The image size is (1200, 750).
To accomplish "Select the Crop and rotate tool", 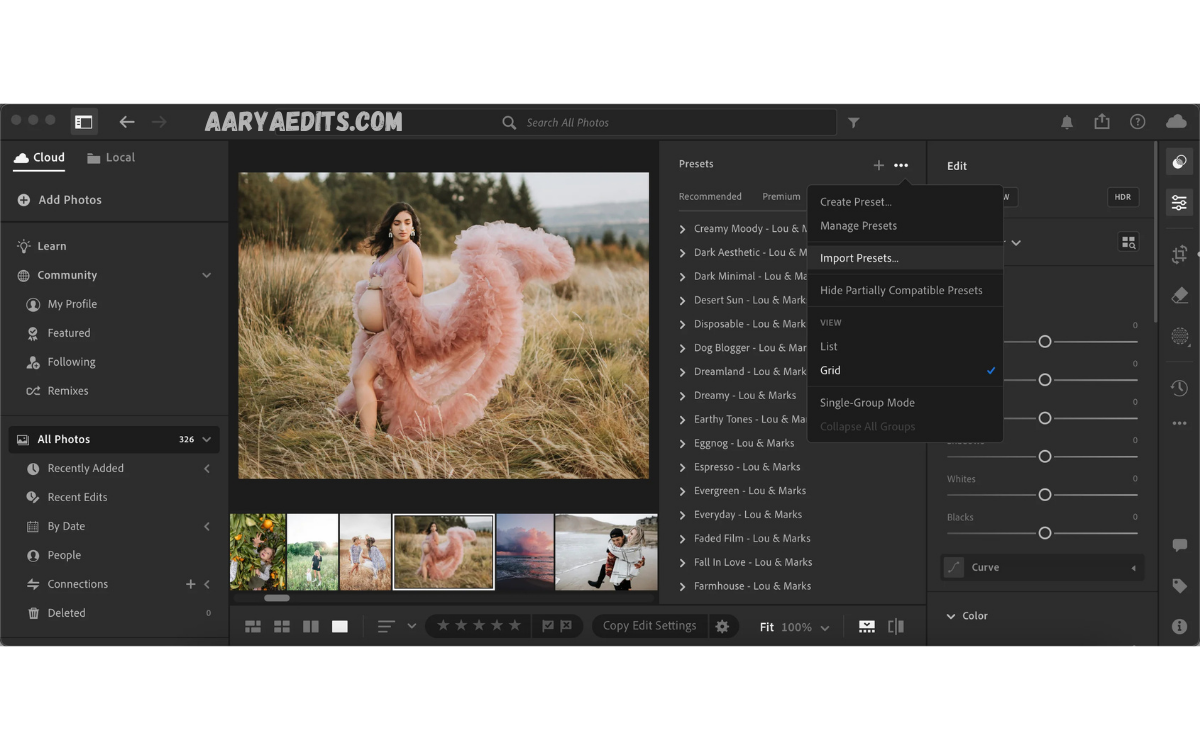I will (1179, 254).
